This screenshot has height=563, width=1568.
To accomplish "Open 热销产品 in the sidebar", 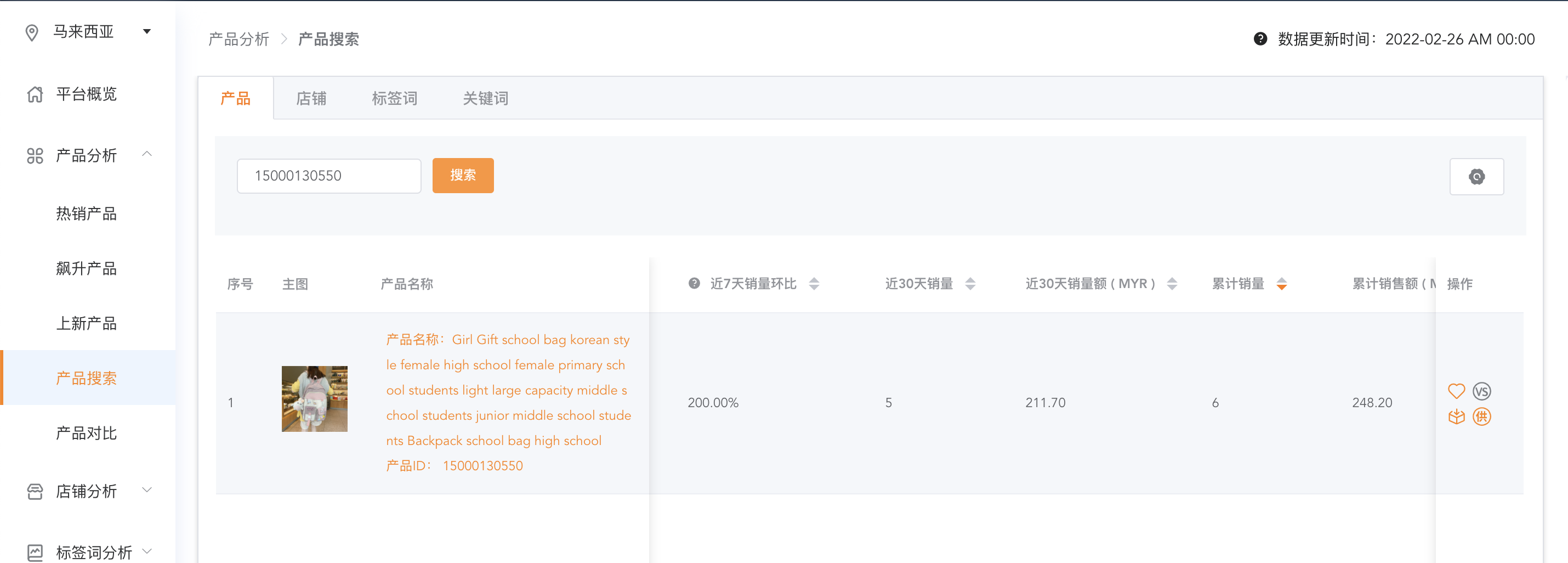I will (x=87, y=214).
